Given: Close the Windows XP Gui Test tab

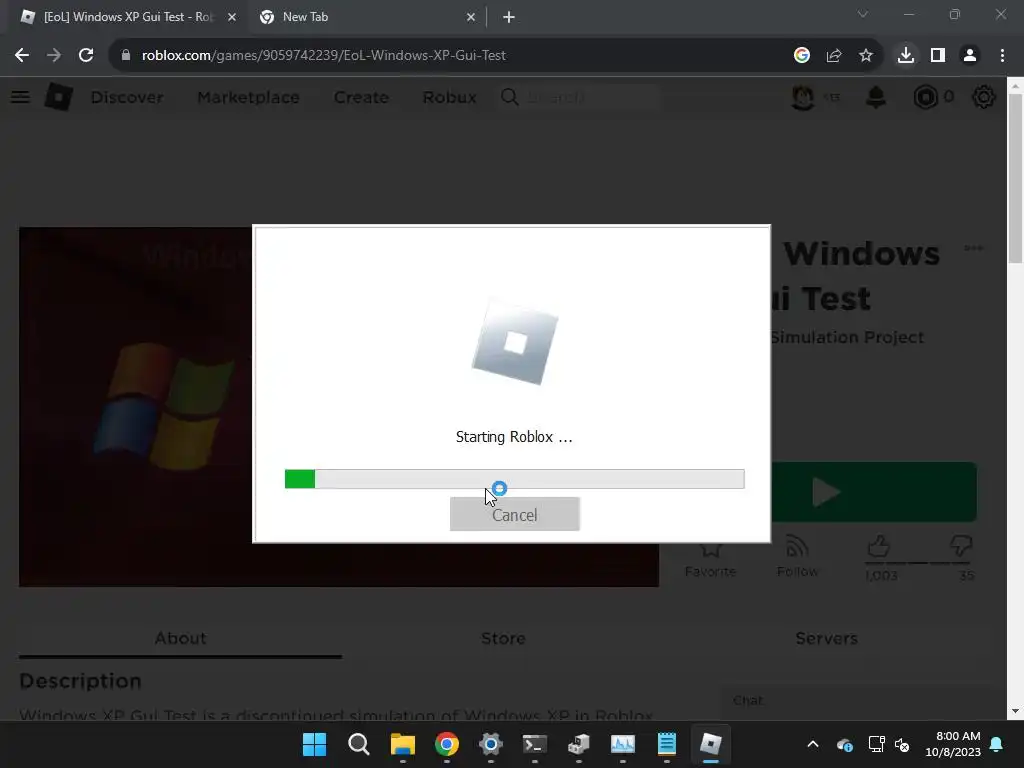Looking at the screenshot, I should coord(232,17).
